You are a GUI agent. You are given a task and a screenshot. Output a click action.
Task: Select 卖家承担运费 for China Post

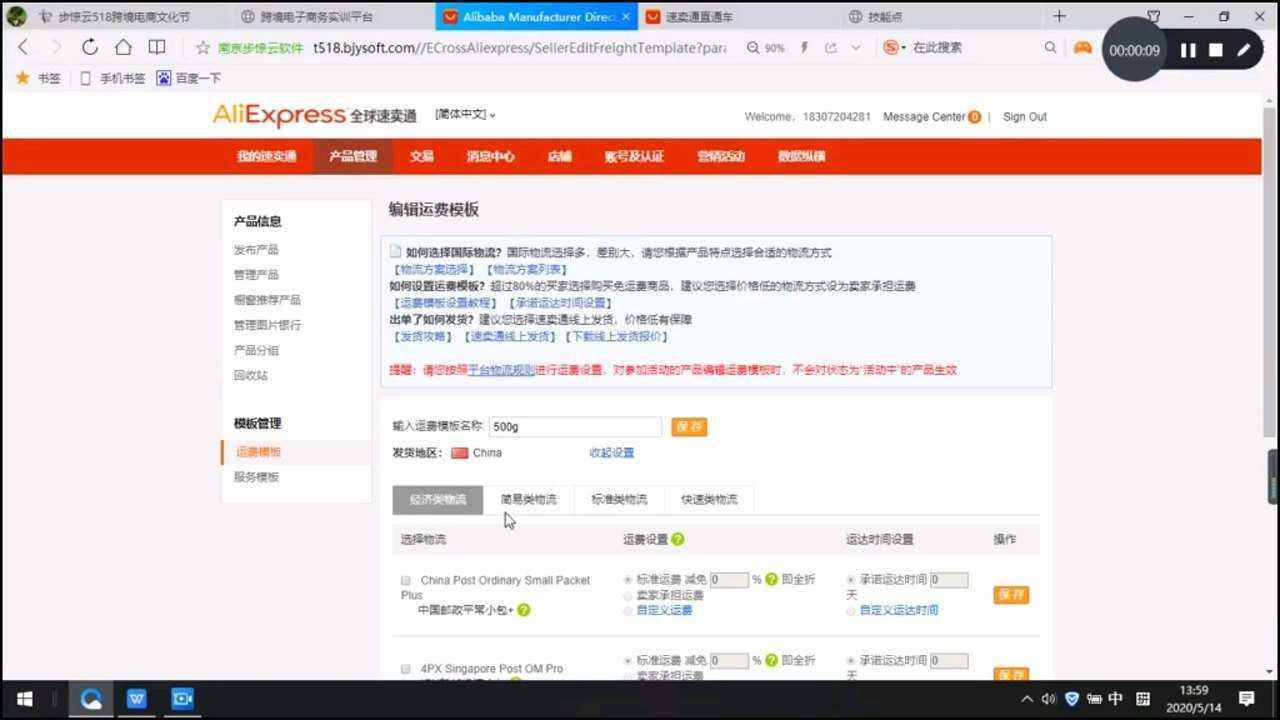(628, 595)
